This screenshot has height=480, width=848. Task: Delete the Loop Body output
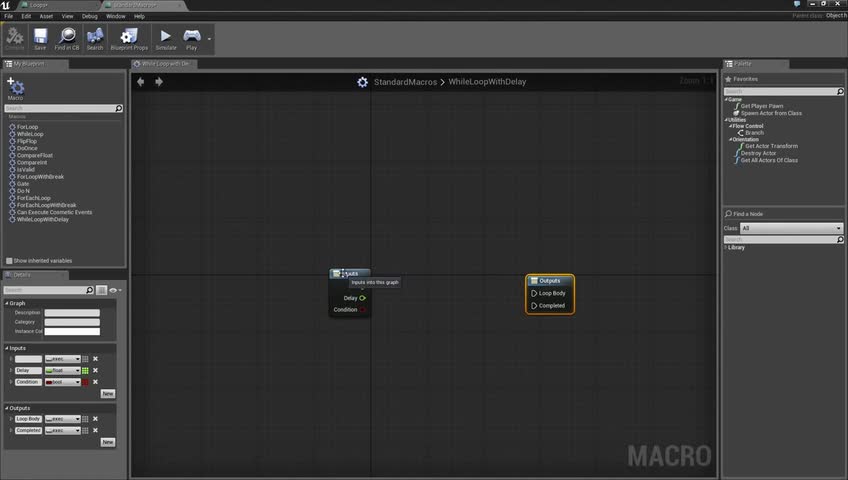tap(95, 419)
